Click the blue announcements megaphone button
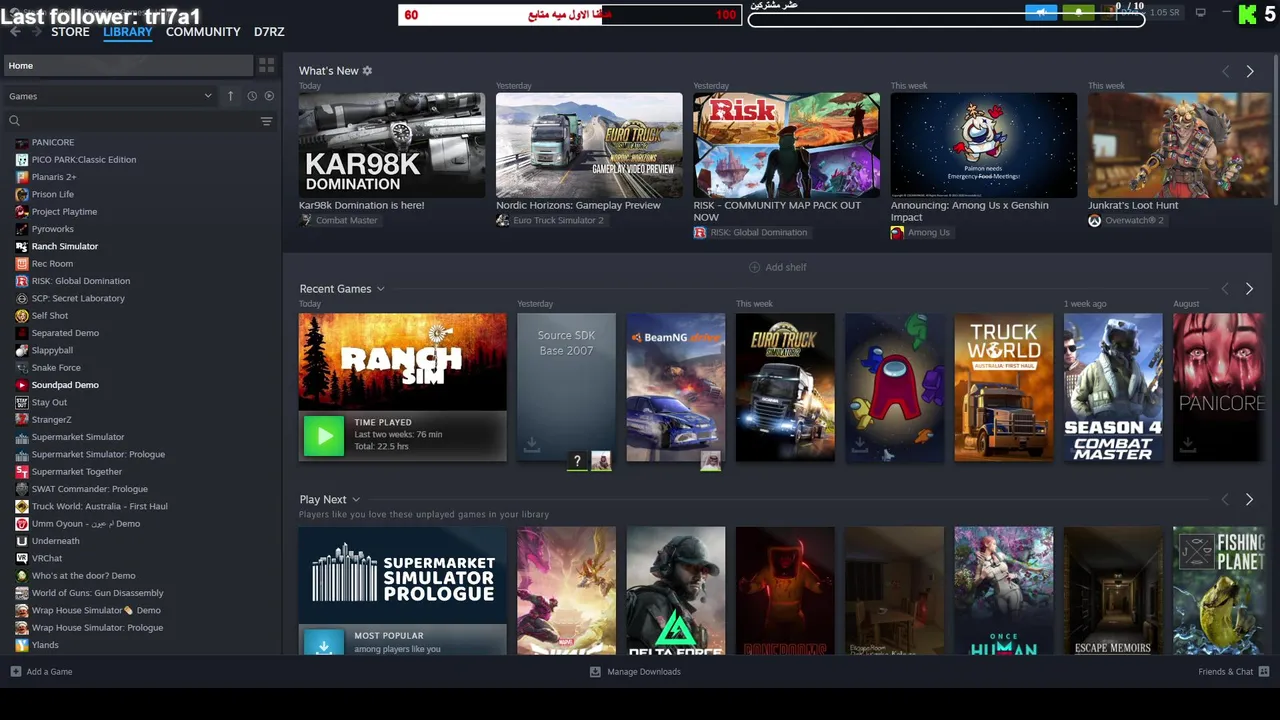This screenshot has width=1280, height=720. (1041, 12)
